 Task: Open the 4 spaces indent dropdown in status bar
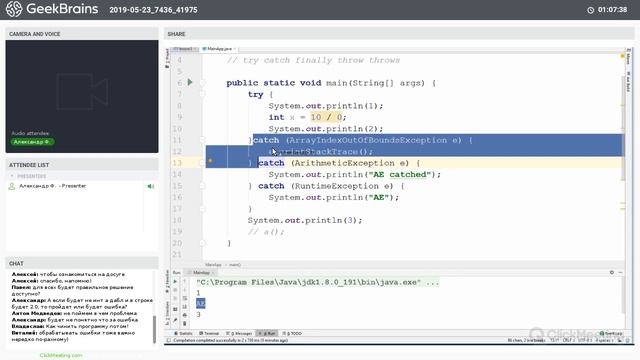(x=604, y=340)
